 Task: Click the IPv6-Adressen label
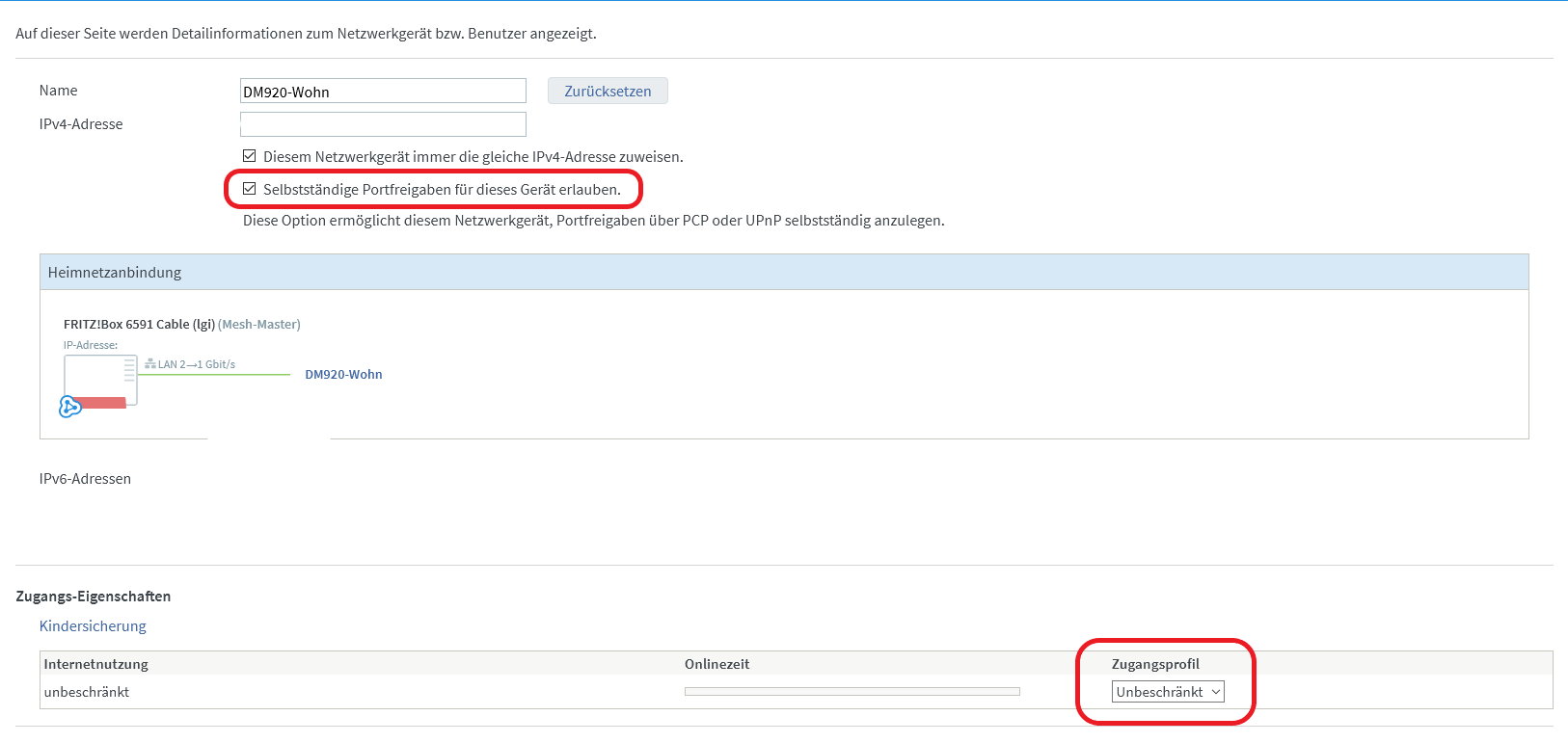coord(85,479)
